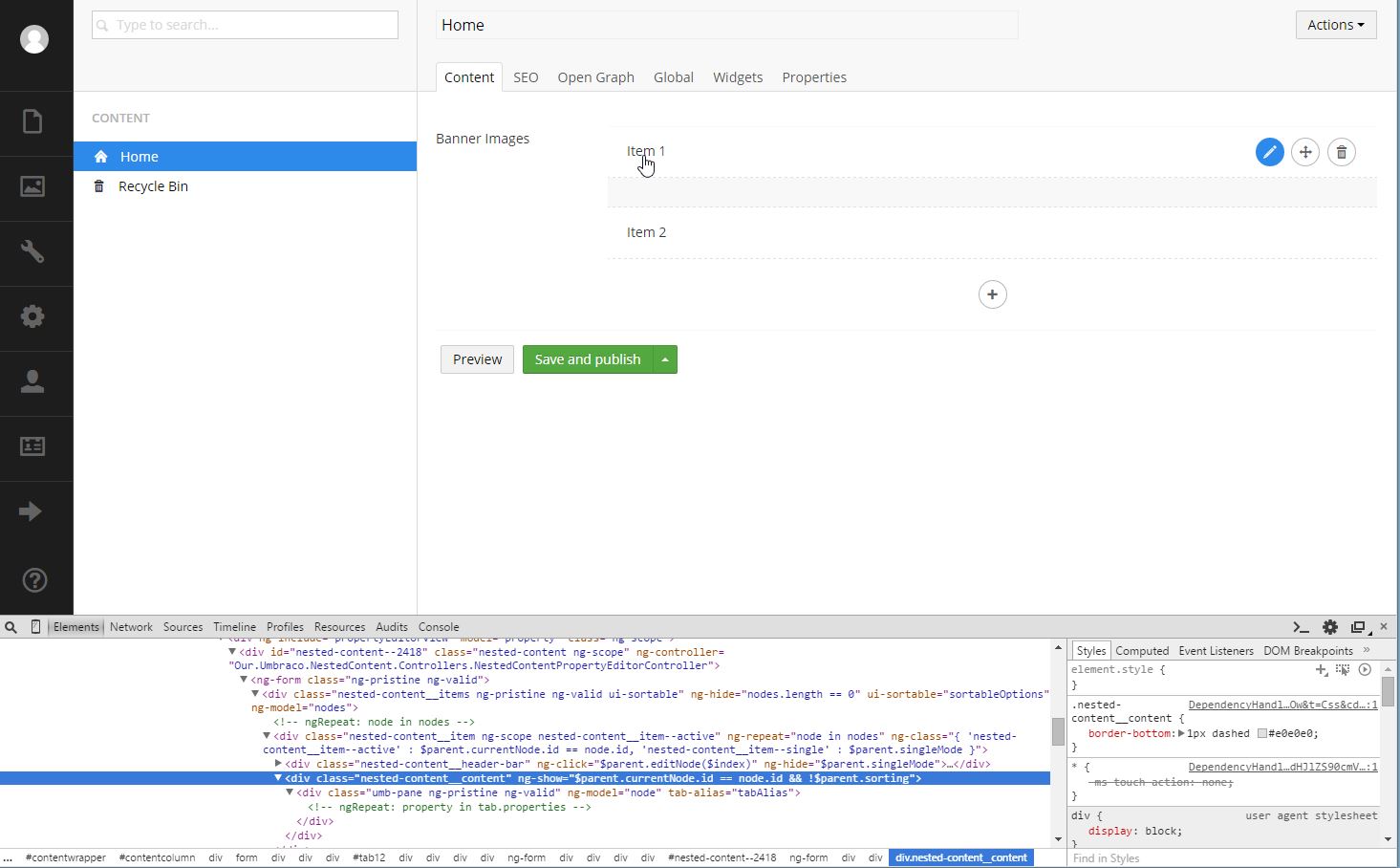Image resolution: width=1400 pixels, height=868 pixels.
Task: Open the Developer gear section
Action: click(32, 316)
